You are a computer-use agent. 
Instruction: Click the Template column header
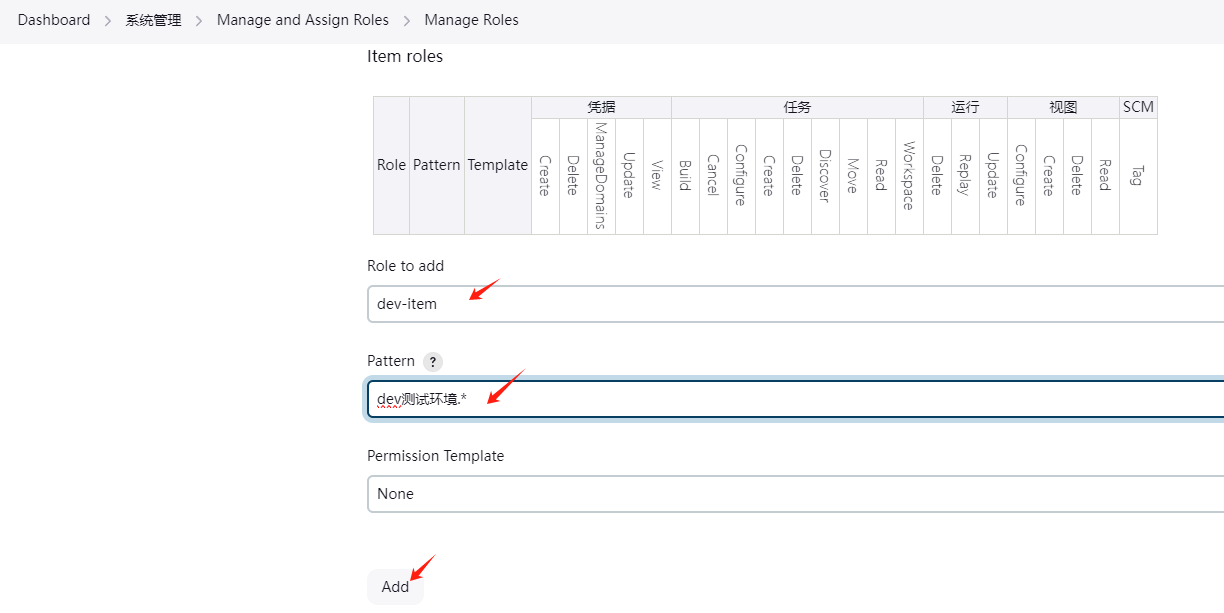coord(498,166)
